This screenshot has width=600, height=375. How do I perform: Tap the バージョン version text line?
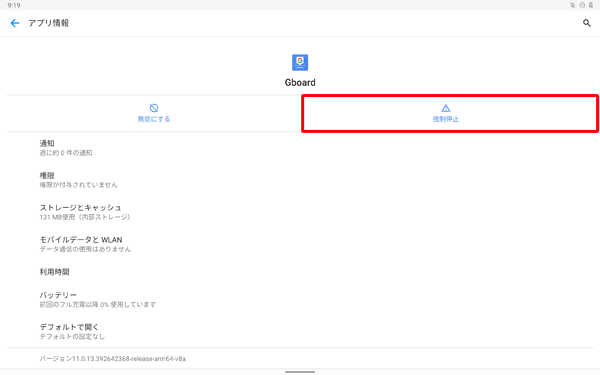coord(112,359)
